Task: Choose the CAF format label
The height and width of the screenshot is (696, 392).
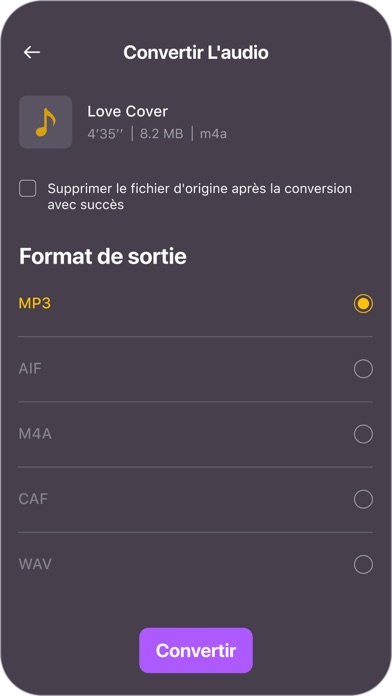Action: tap(33, 499)
